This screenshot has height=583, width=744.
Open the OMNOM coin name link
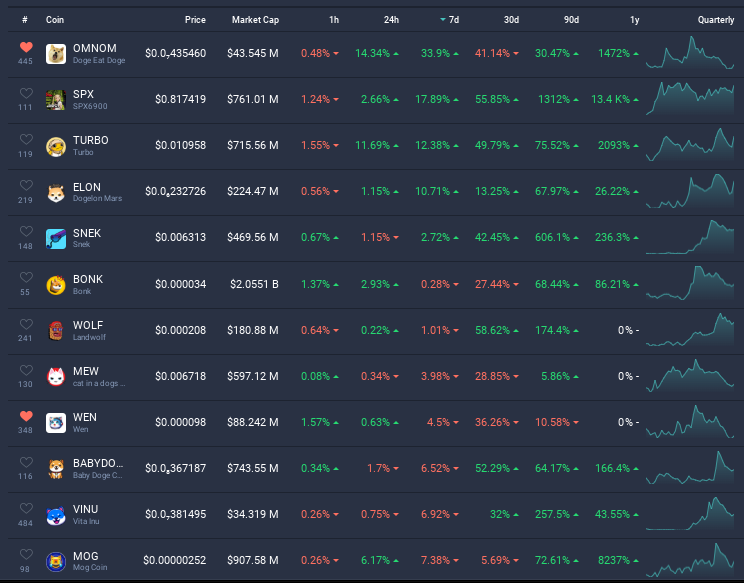pyautogui.click(x=95, y=48)
